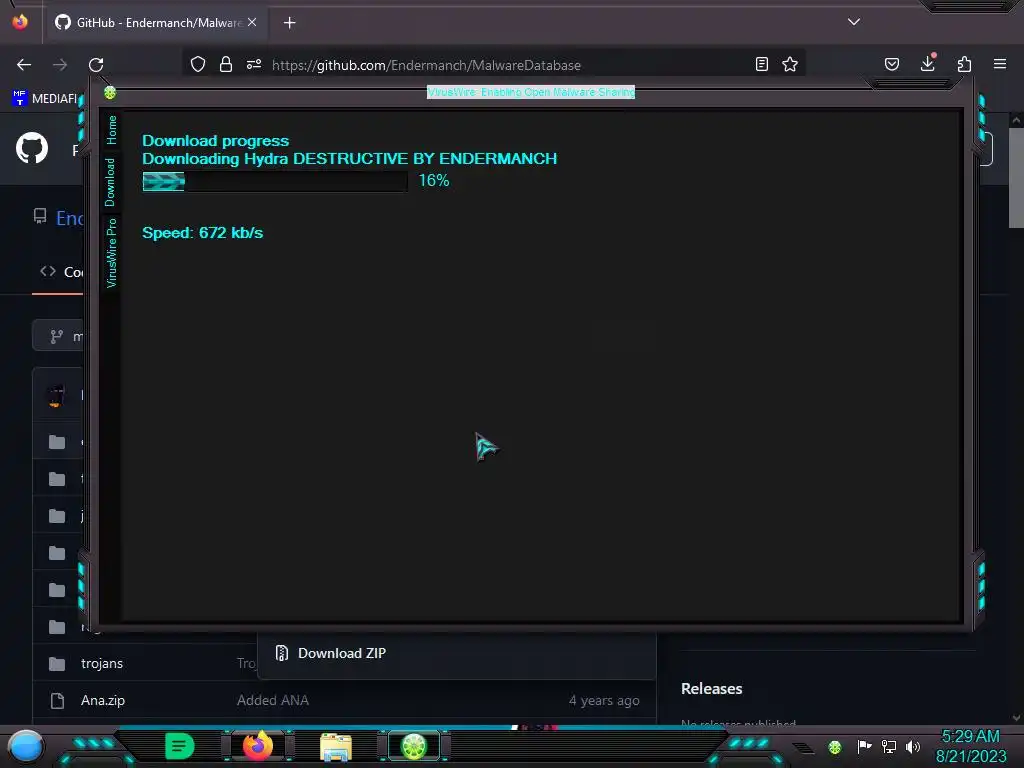1024x768 pixels.
Task: Switch to the Download sidebar tab
Action: [110, 182]
